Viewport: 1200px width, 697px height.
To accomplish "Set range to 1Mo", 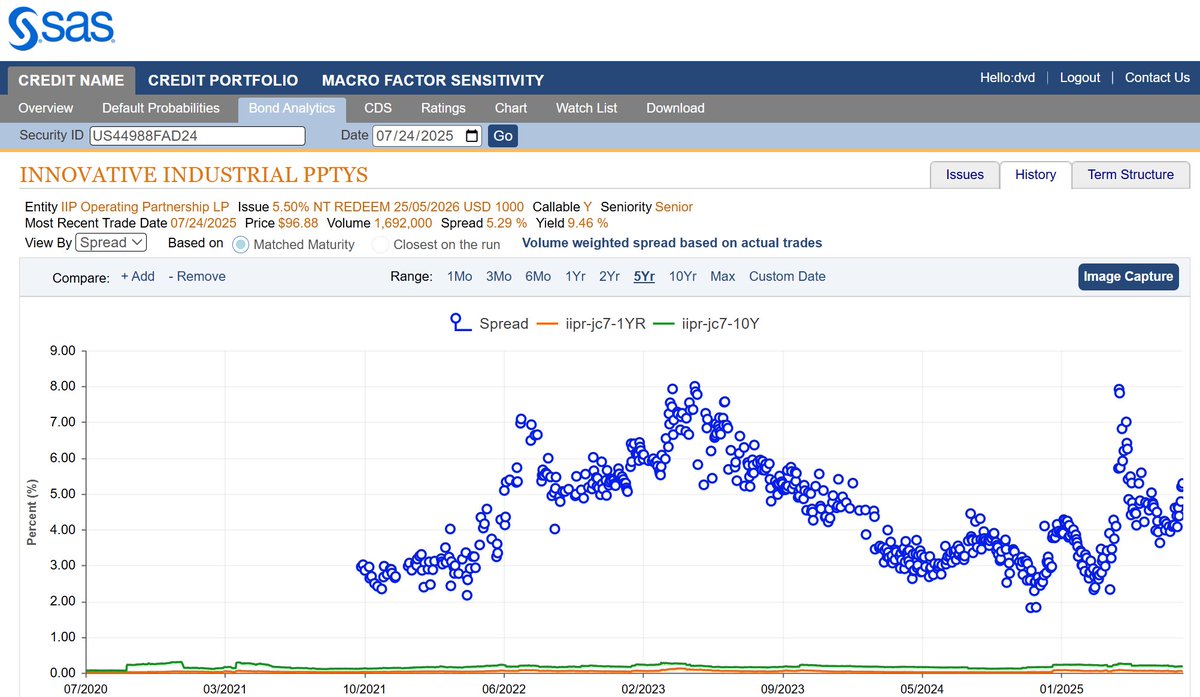I will pyautogui.click(x=460, y=277).
